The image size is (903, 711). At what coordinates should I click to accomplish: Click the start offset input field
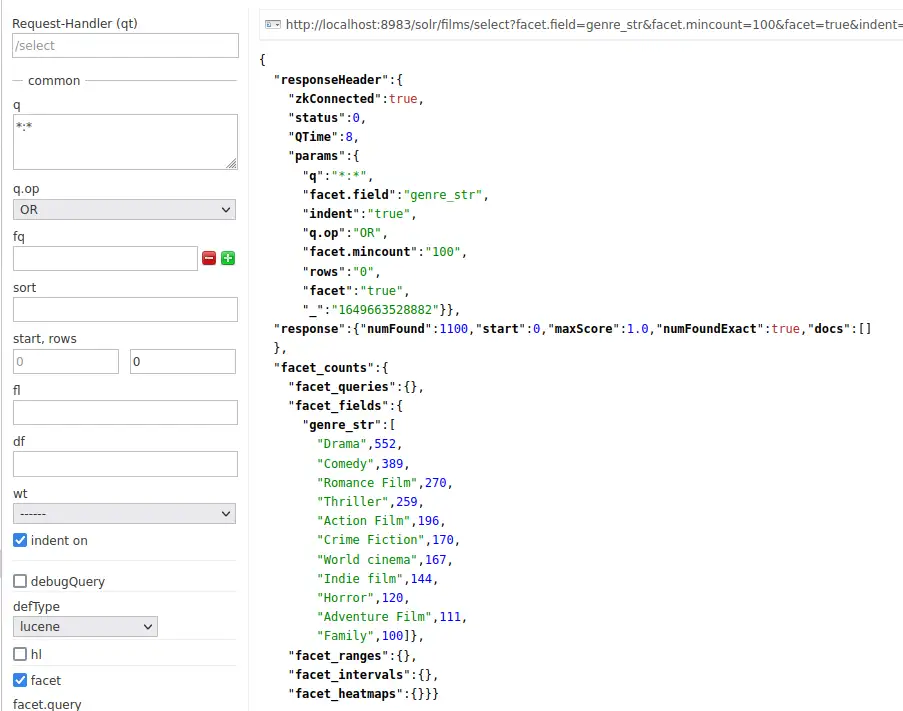tap(66, 362)
